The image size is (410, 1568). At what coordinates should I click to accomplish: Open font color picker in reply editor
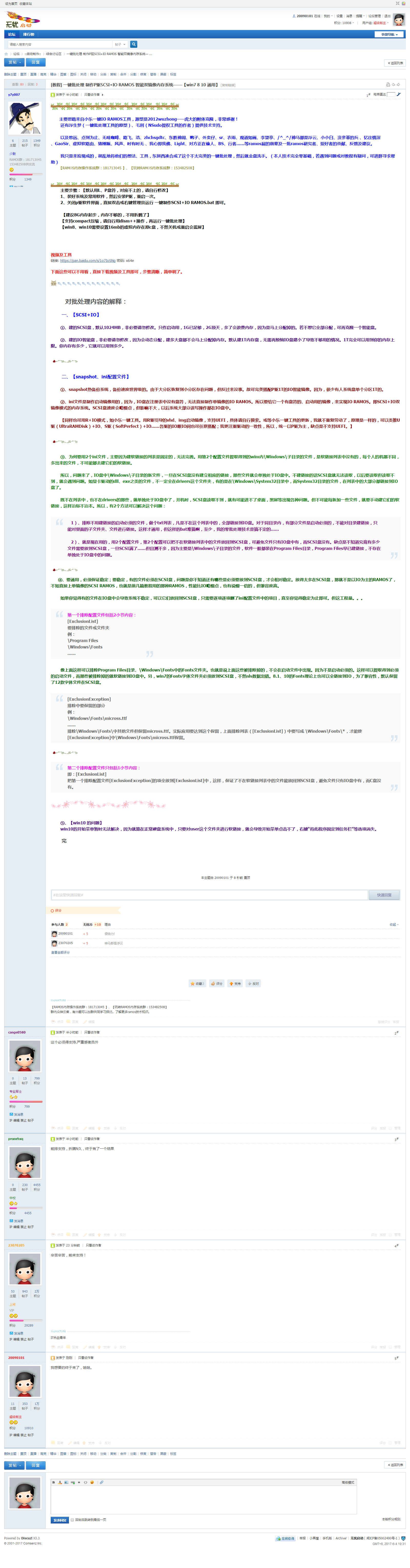click(60, 1482)
